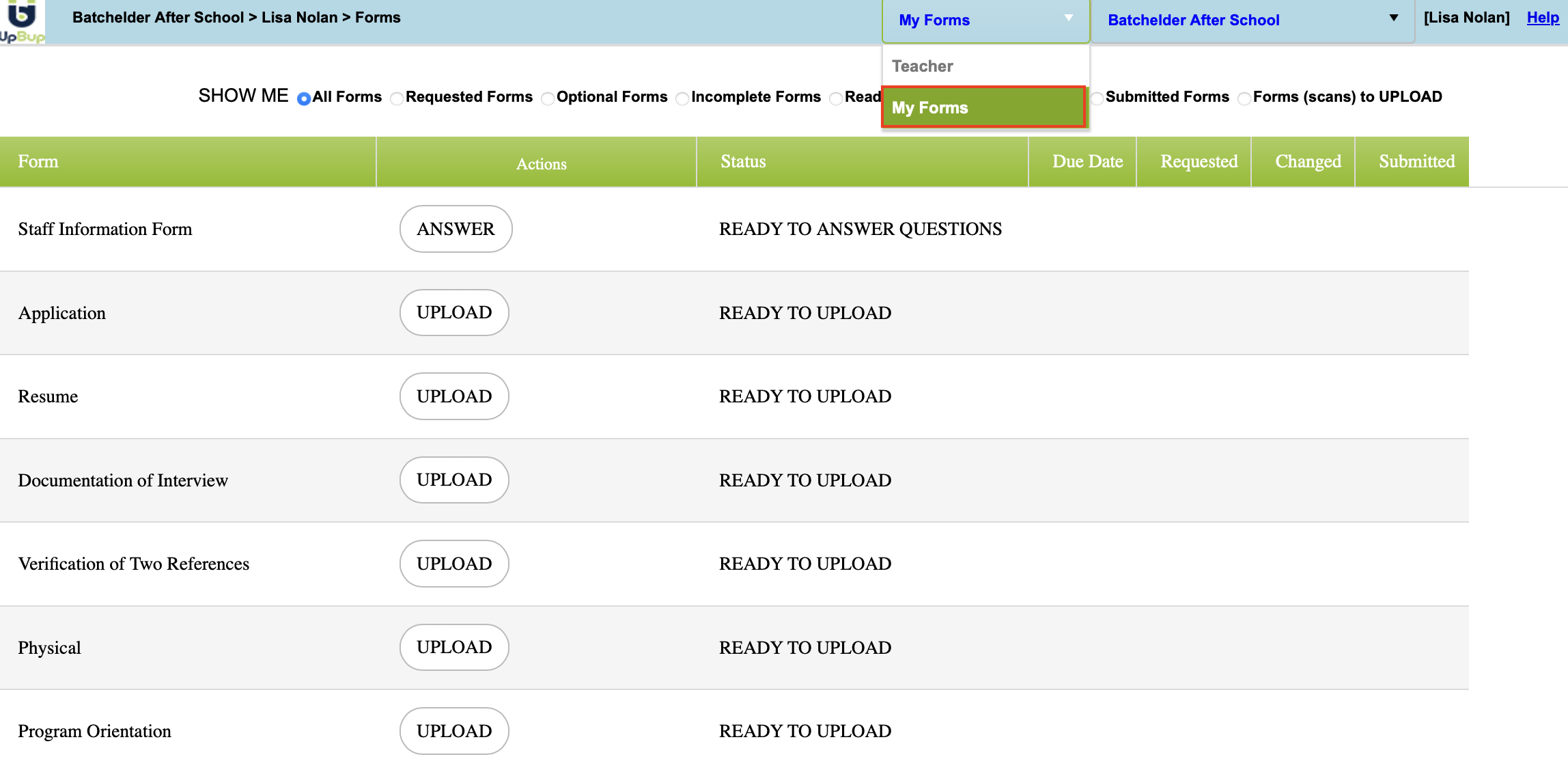Choose the Incomplete Forms radio option

click(682, 98)
